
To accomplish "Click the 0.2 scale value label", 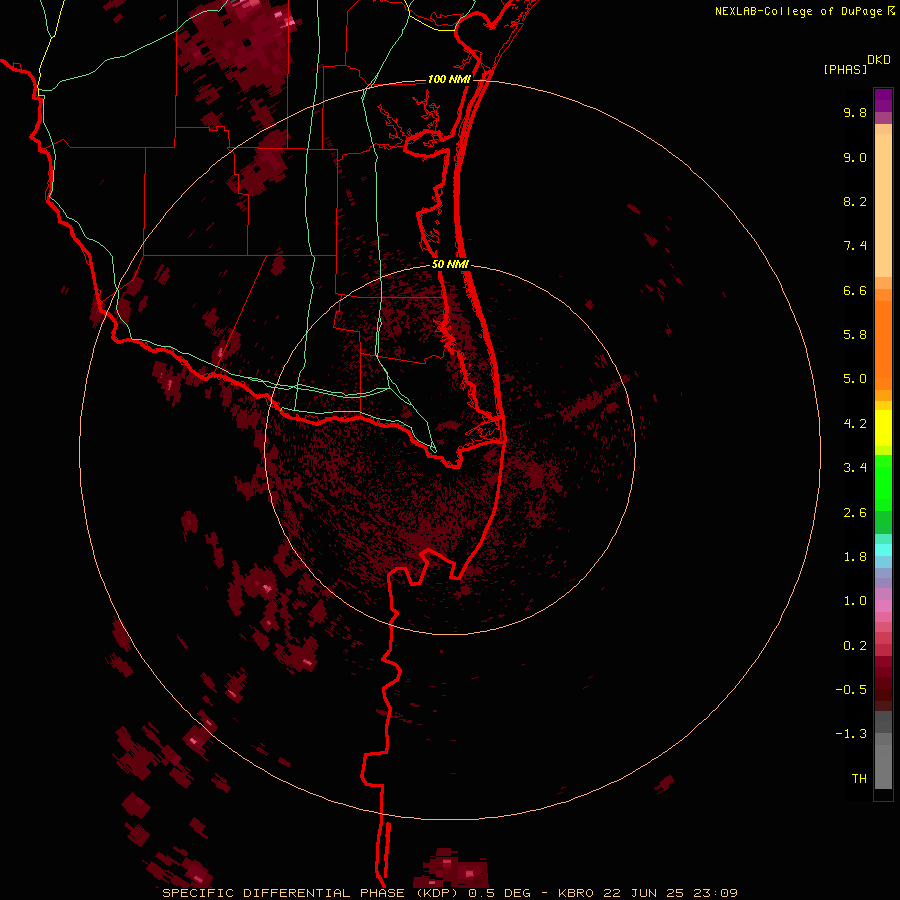I will 855,646.
